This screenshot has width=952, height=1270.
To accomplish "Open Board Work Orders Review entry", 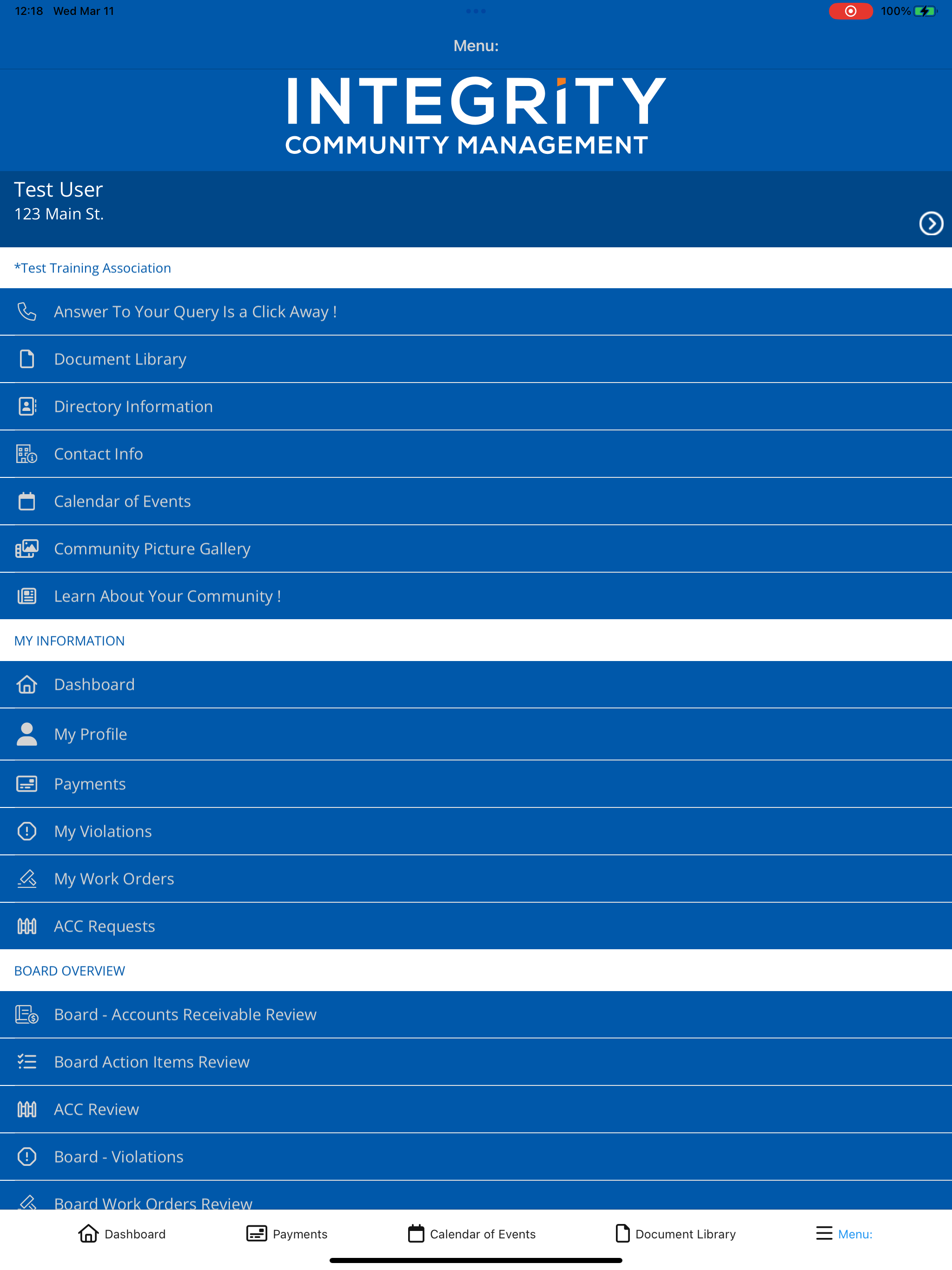I will pyautogui.click(x=476, y=1195).
